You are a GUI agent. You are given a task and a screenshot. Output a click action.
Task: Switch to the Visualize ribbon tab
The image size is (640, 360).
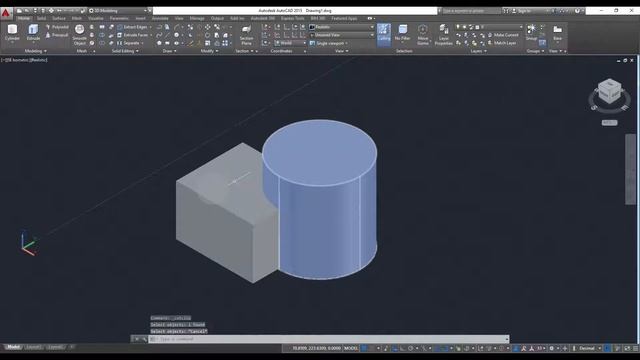tap(96, 18)
